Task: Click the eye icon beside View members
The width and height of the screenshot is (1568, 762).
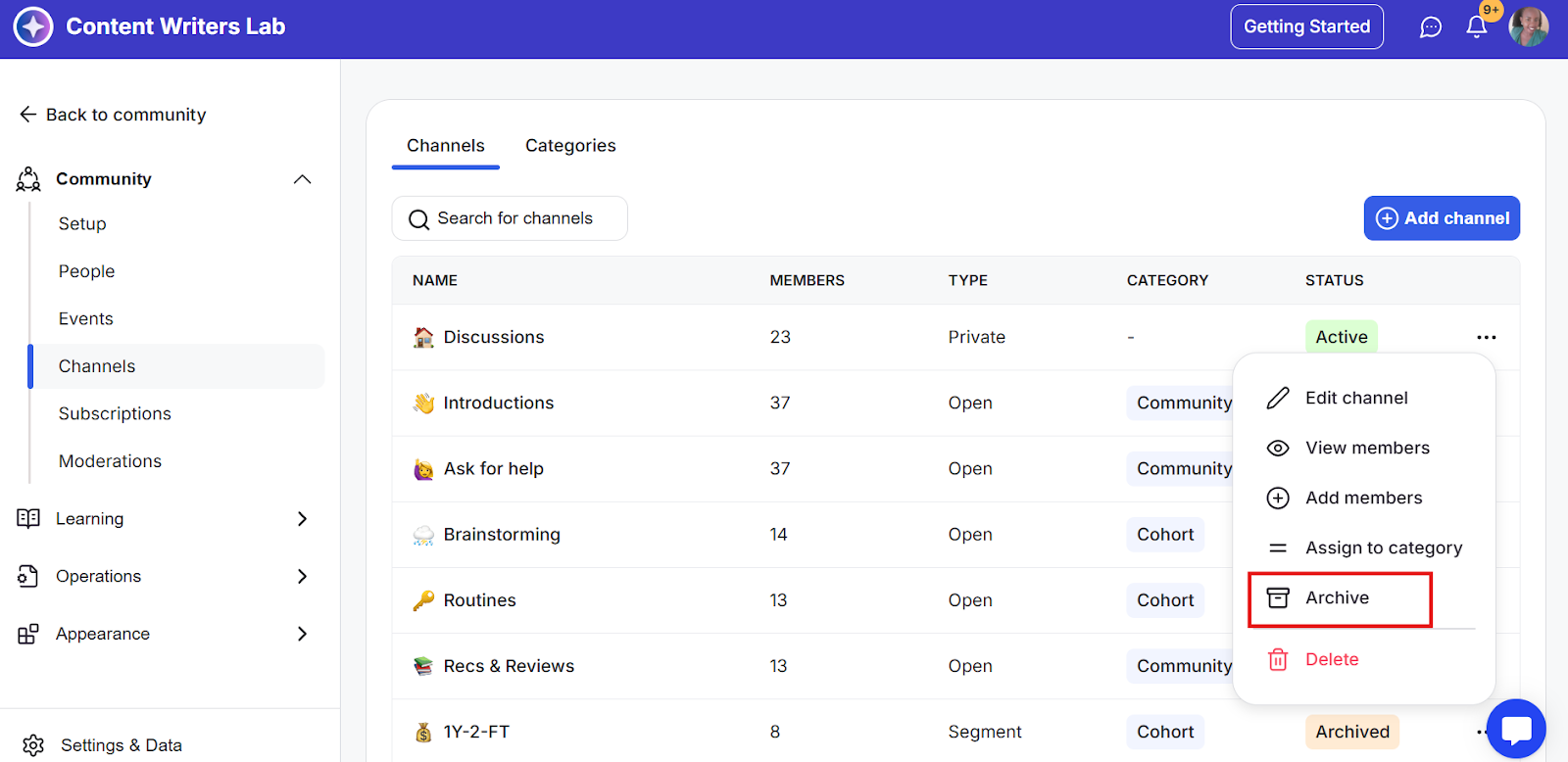Action: tap(1278, 448)
